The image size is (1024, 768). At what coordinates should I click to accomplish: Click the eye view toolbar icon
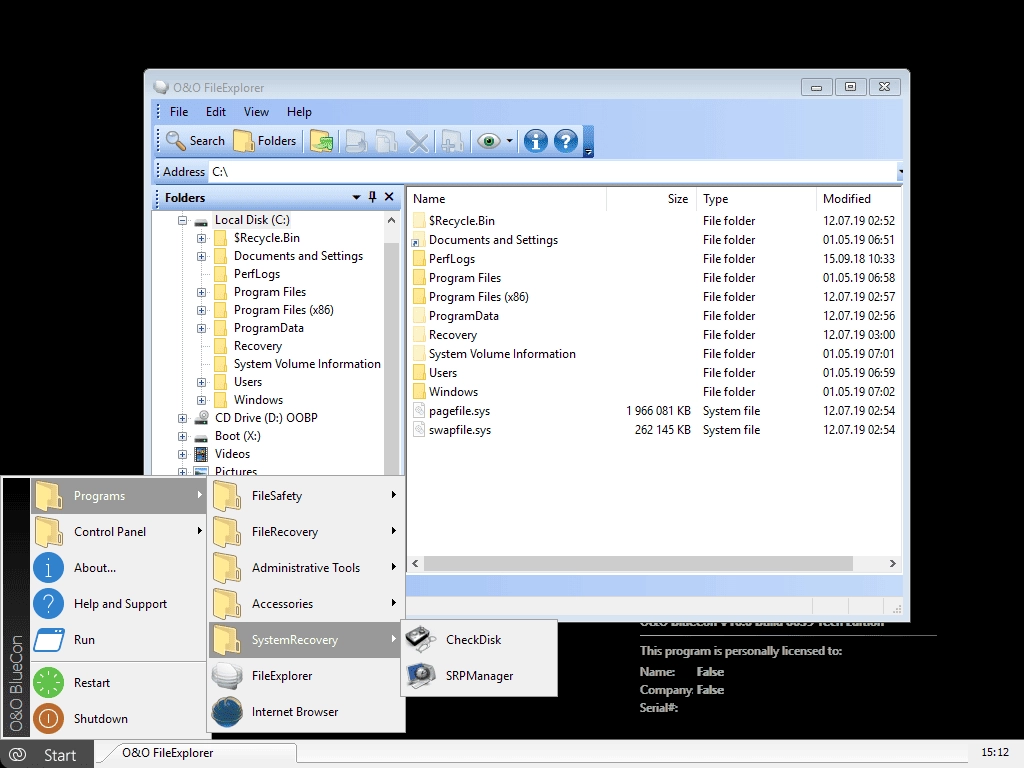488,140
